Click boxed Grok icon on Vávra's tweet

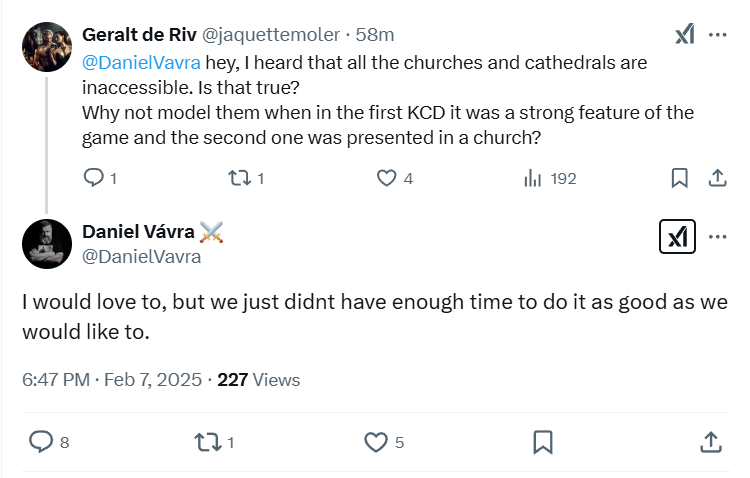[677, 237]
